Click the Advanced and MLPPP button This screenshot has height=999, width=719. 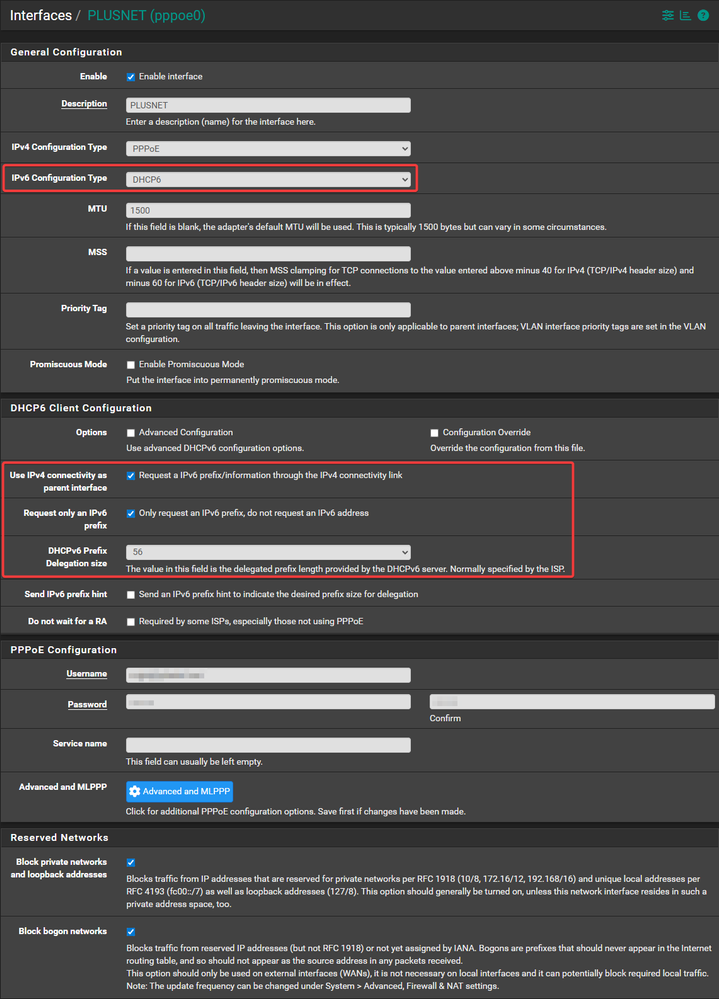pos(179,791)
